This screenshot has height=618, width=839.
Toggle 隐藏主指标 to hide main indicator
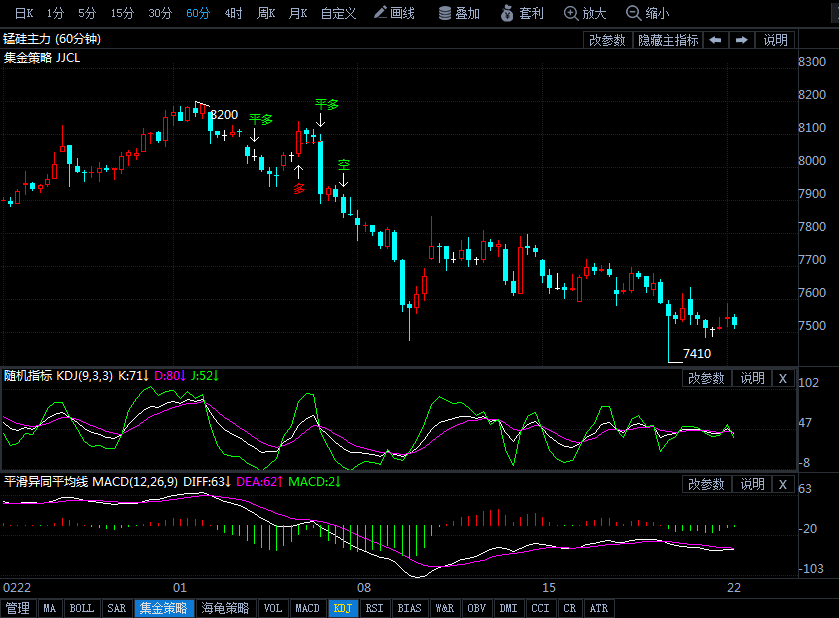point(668,40)
